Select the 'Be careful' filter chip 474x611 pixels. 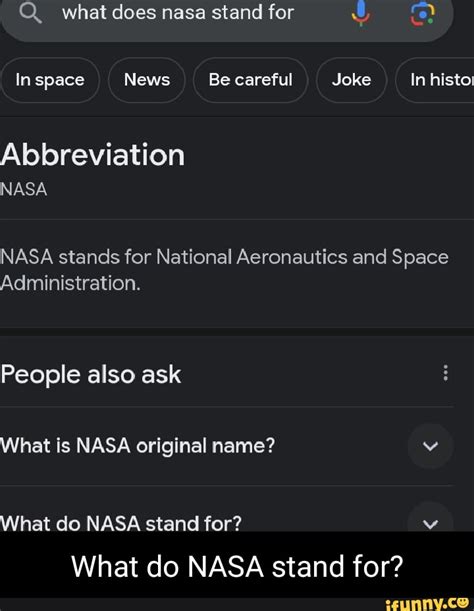pyautogui.click(x=250, y=80)
